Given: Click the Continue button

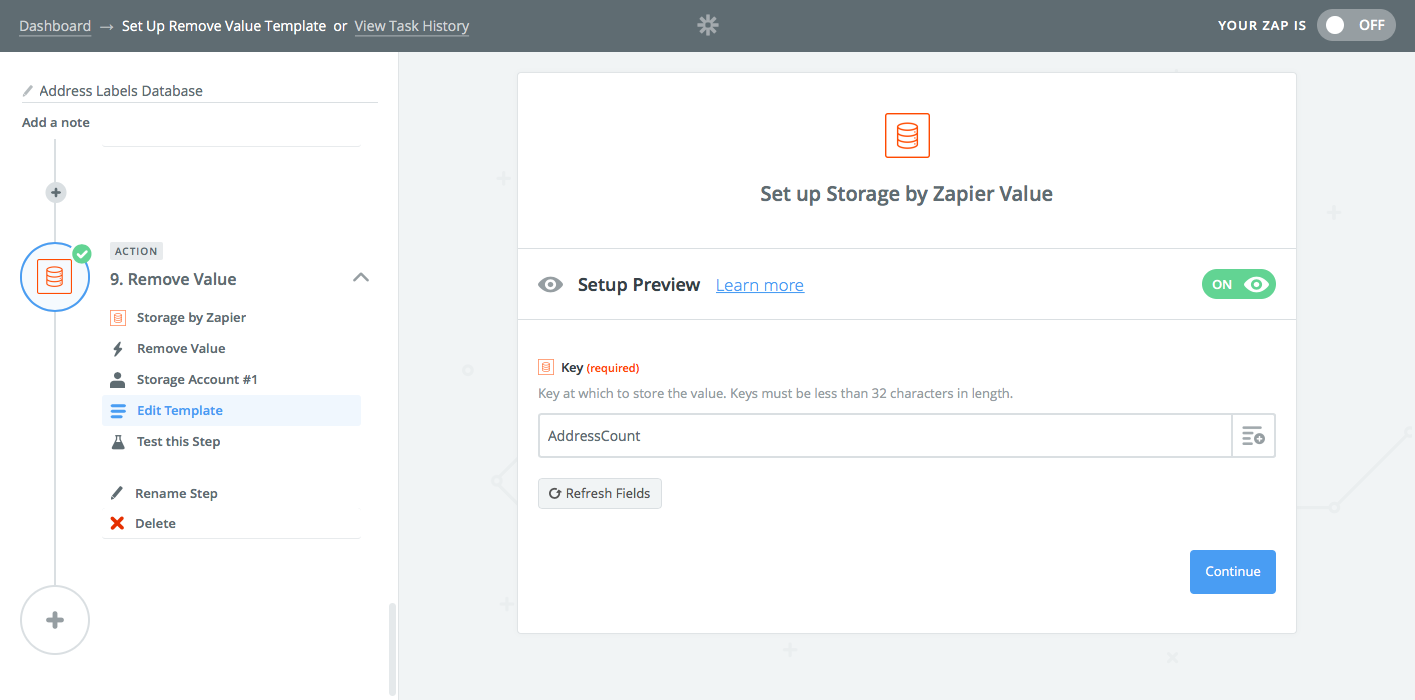Looking at the screenshot, I should click(x=1232, y=572).
